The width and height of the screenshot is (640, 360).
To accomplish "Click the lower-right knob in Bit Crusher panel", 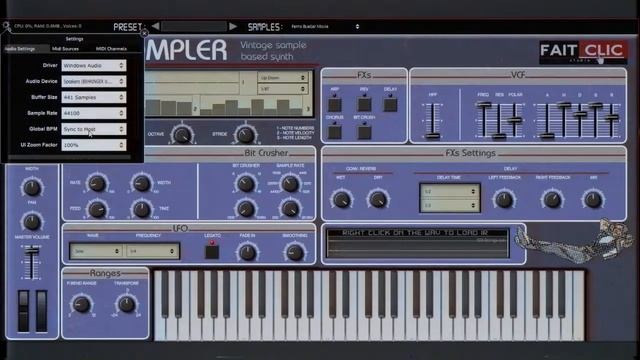I will (x=290, y=209).
